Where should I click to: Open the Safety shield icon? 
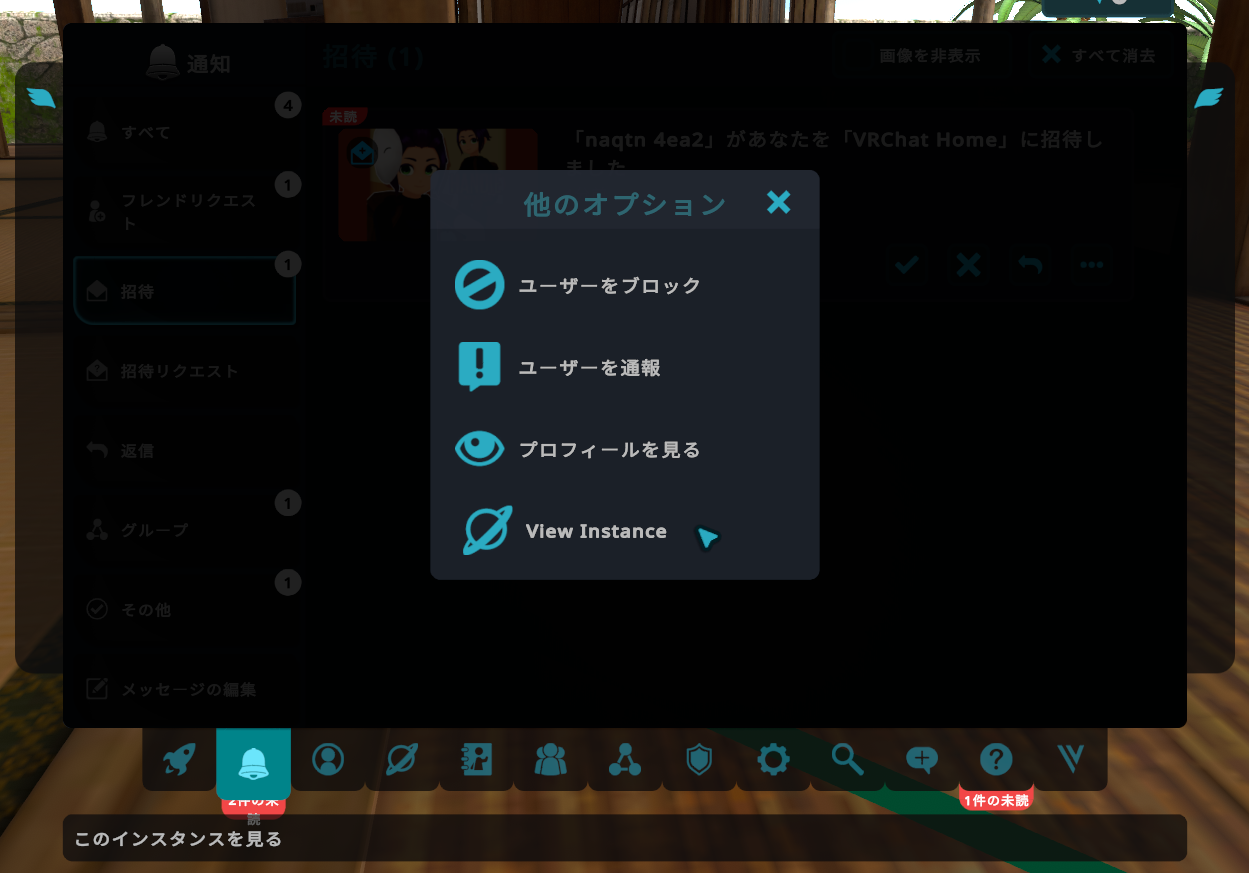click(x=698, y=760)
